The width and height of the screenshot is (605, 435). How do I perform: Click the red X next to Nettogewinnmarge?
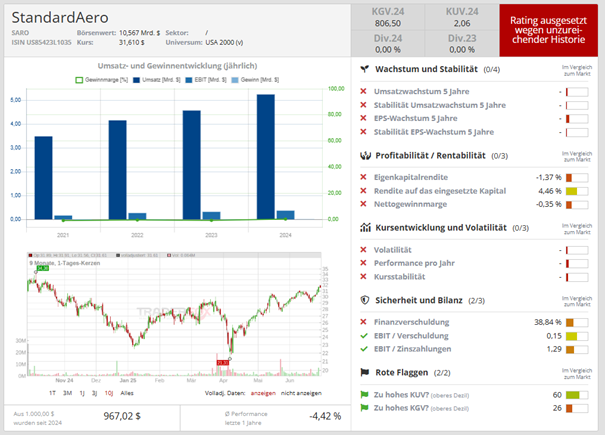pyautogui.click(x=363, y=204)
